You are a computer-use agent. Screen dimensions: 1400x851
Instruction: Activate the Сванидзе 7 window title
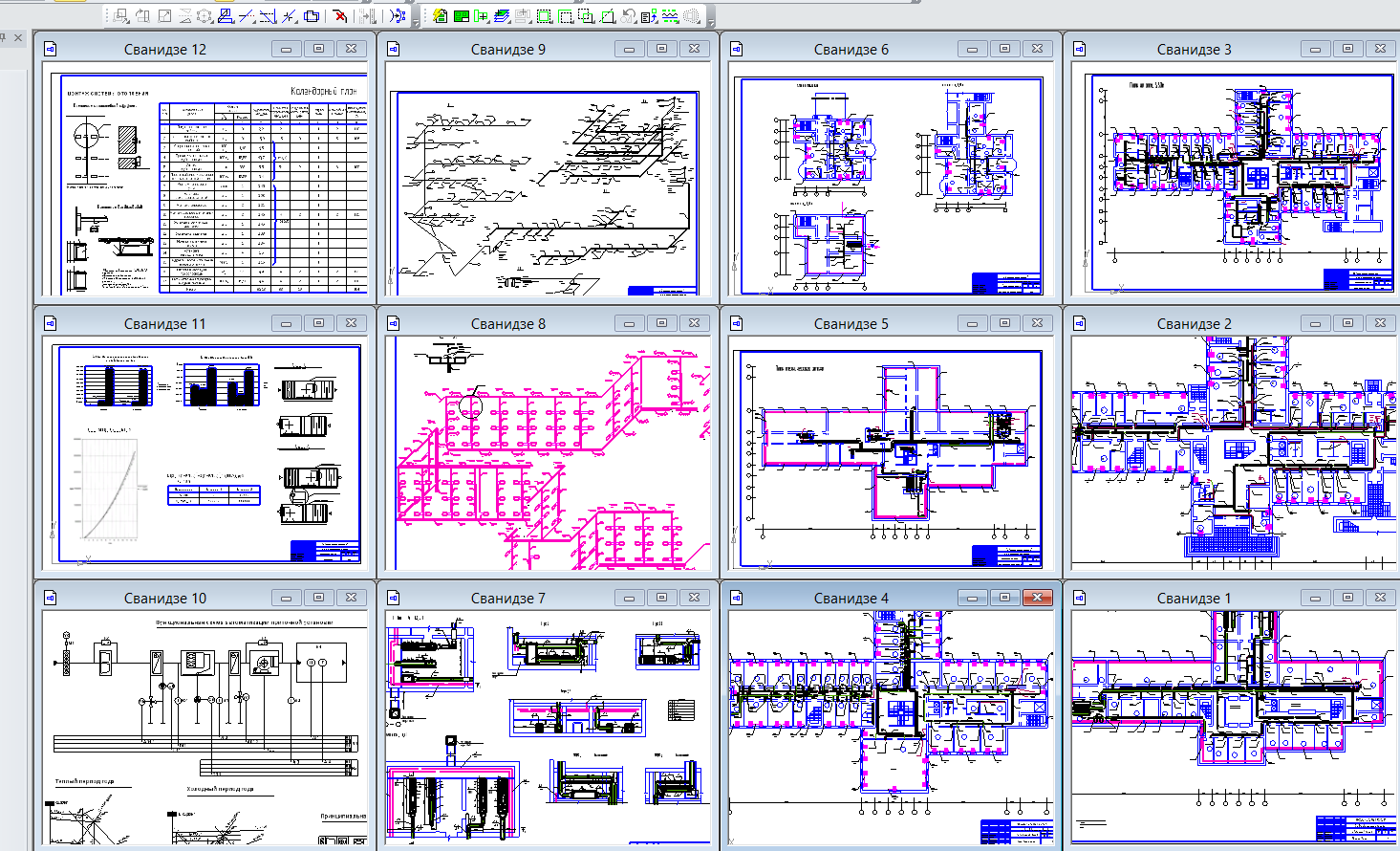click(508, 598)
